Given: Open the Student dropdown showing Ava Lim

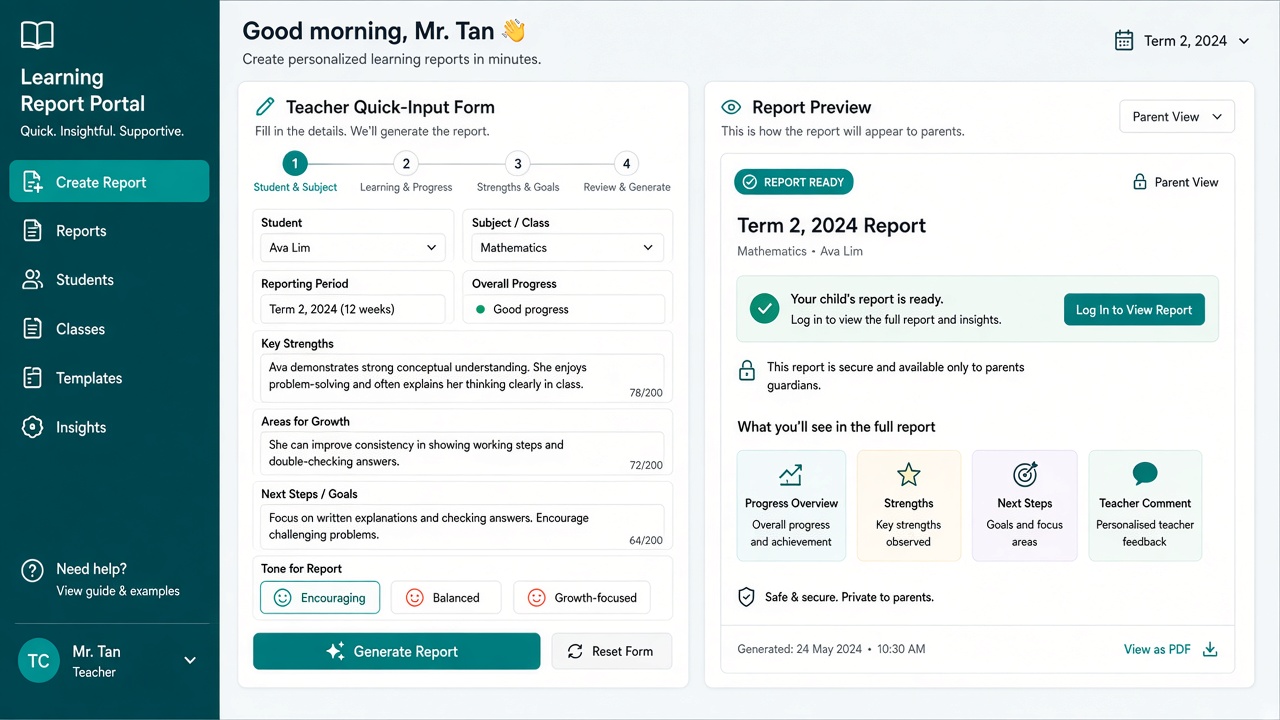Looking at the screenshot, I should [x=353, y=248].
